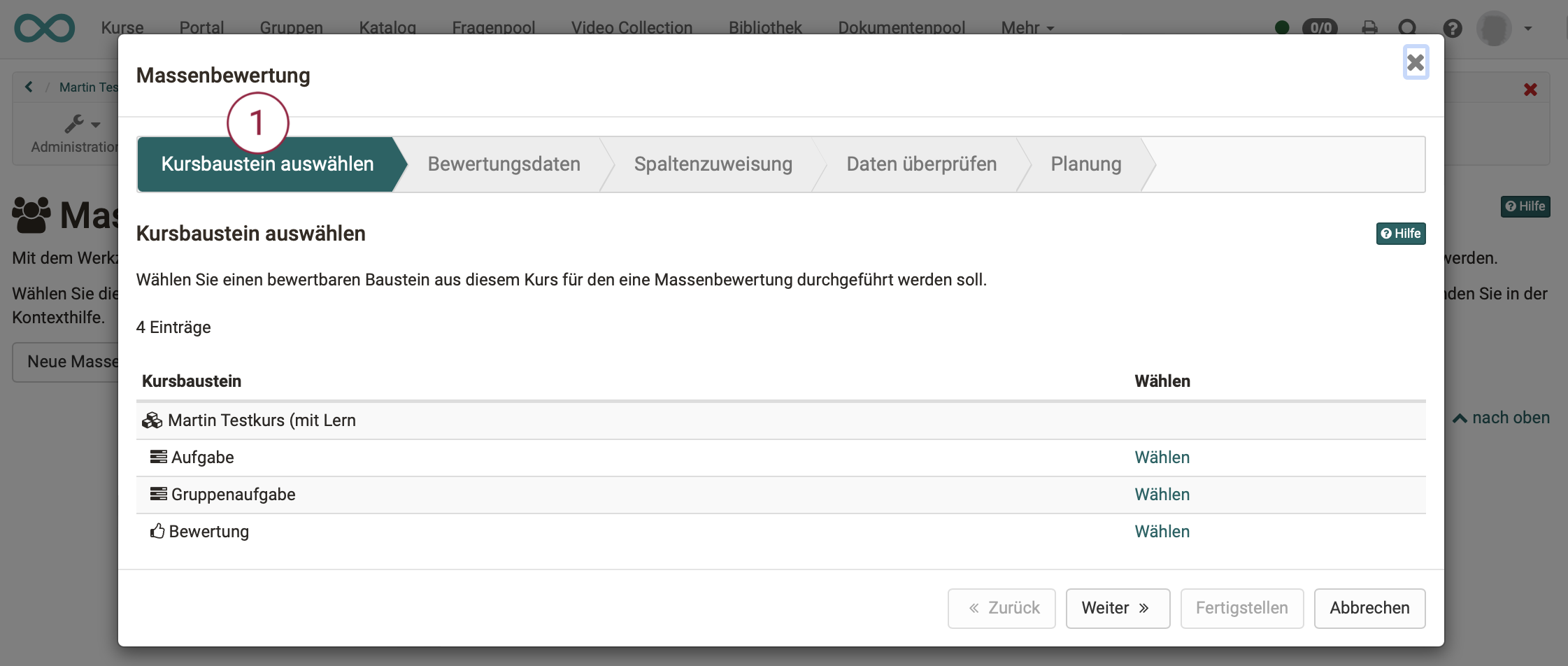Click the OpenOlat infinity logo

click(x=45, y=28)
